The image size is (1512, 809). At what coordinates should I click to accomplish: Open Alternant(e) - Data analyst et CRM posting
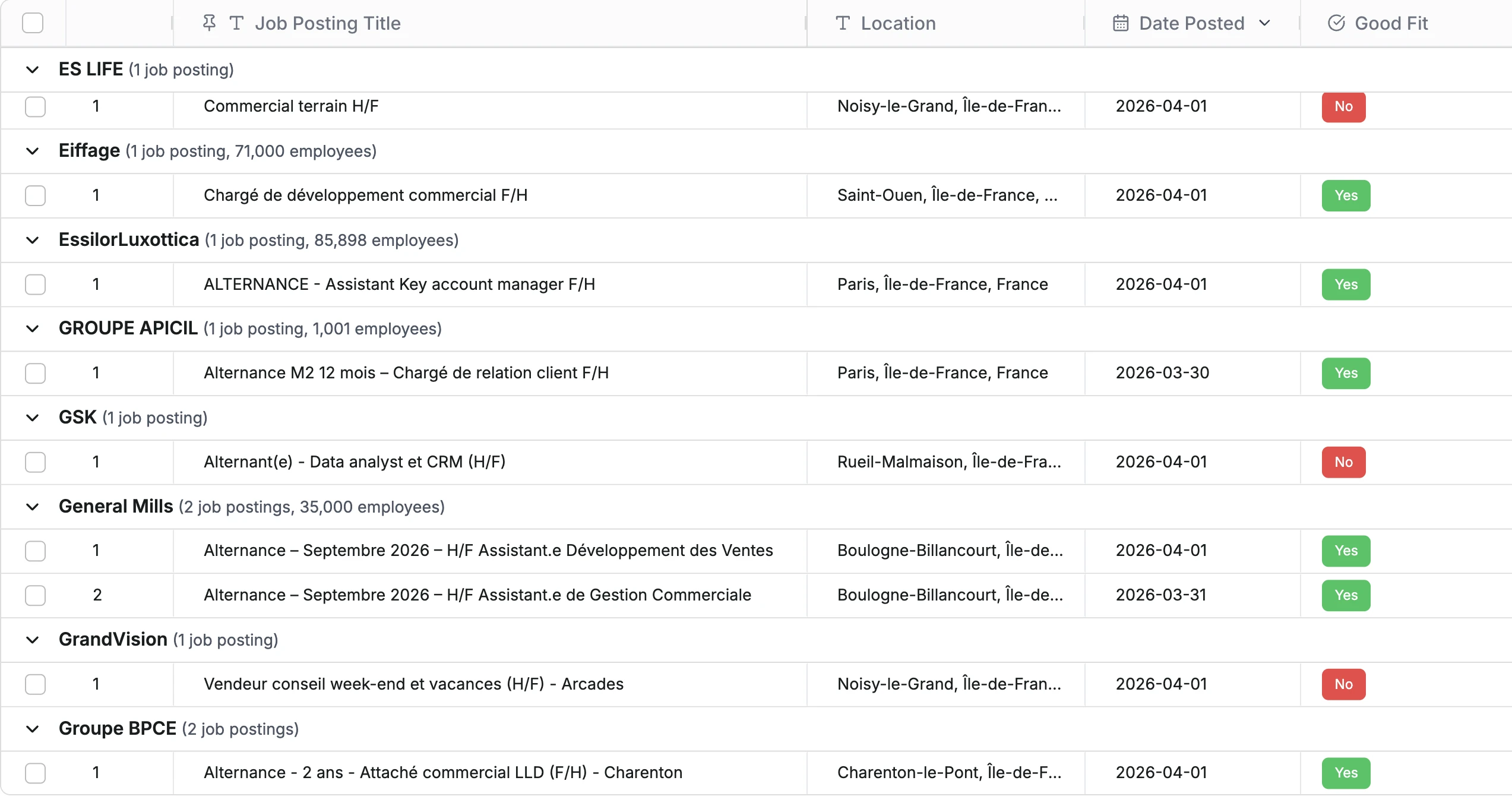pos(355,462)
